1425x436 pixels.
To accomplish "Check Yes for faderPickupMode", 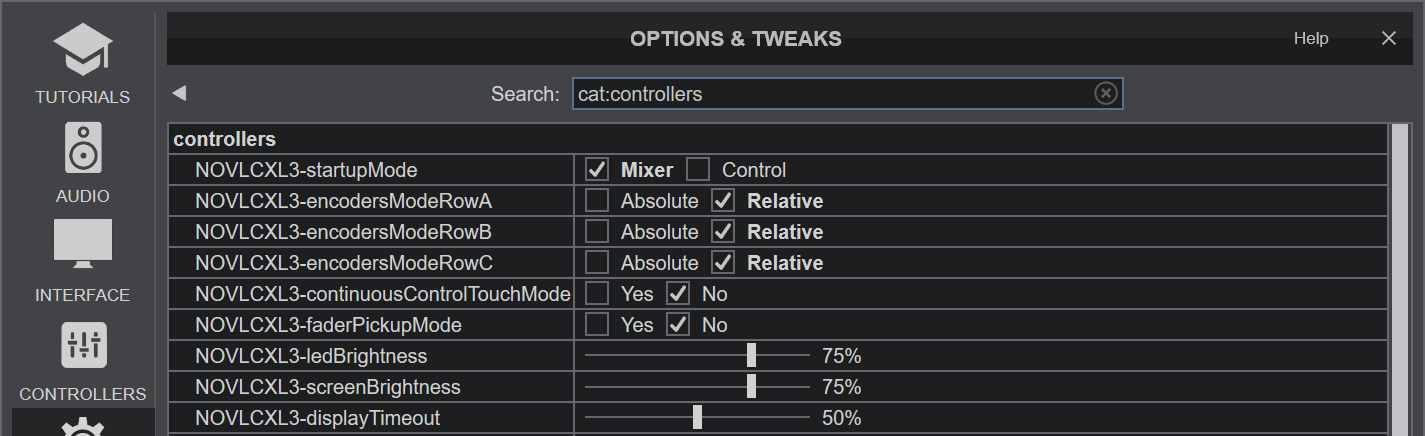I will click(x=597, y=325).
